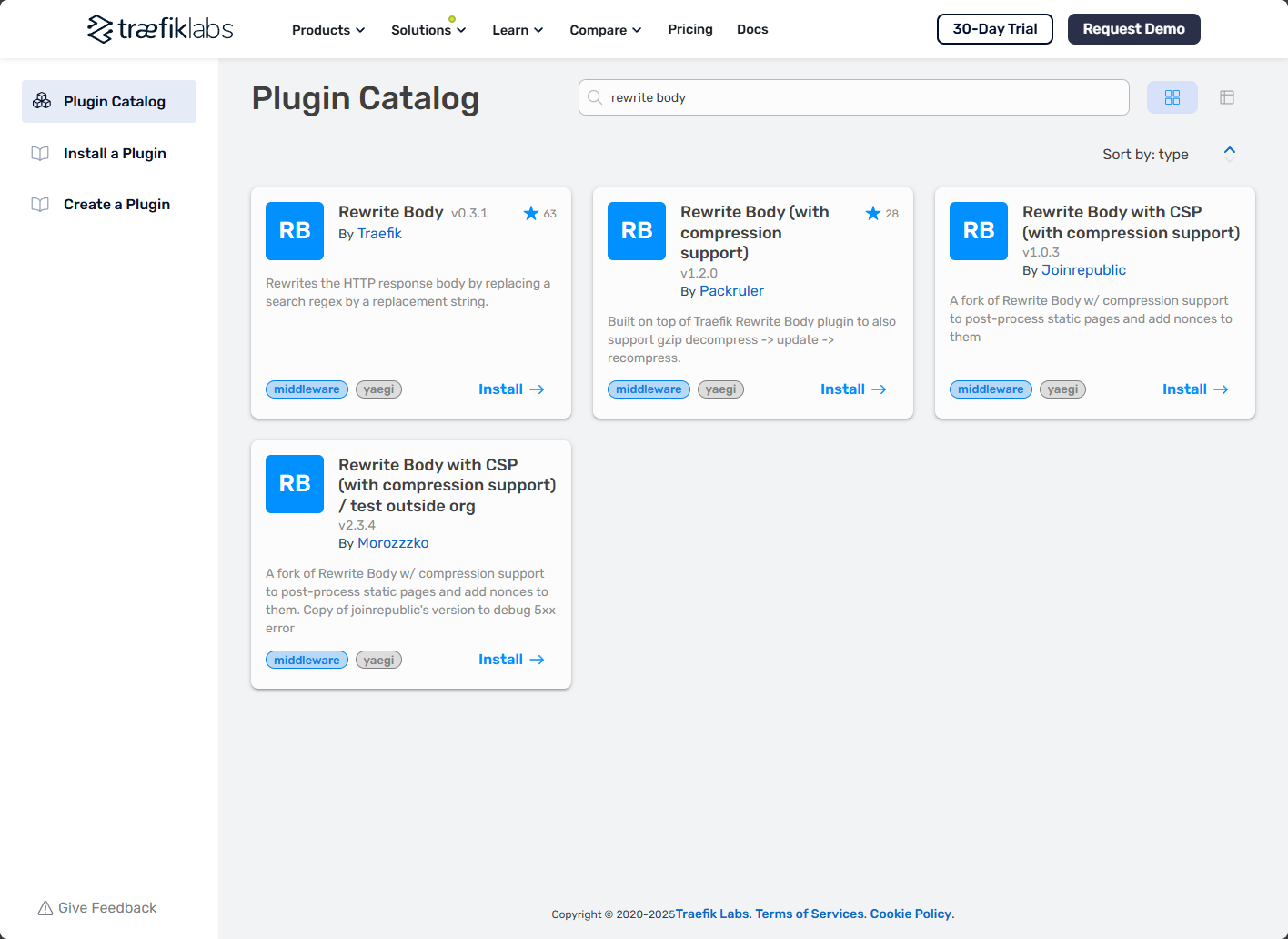Open the Compare dropdown menu

tap(606, 30)
